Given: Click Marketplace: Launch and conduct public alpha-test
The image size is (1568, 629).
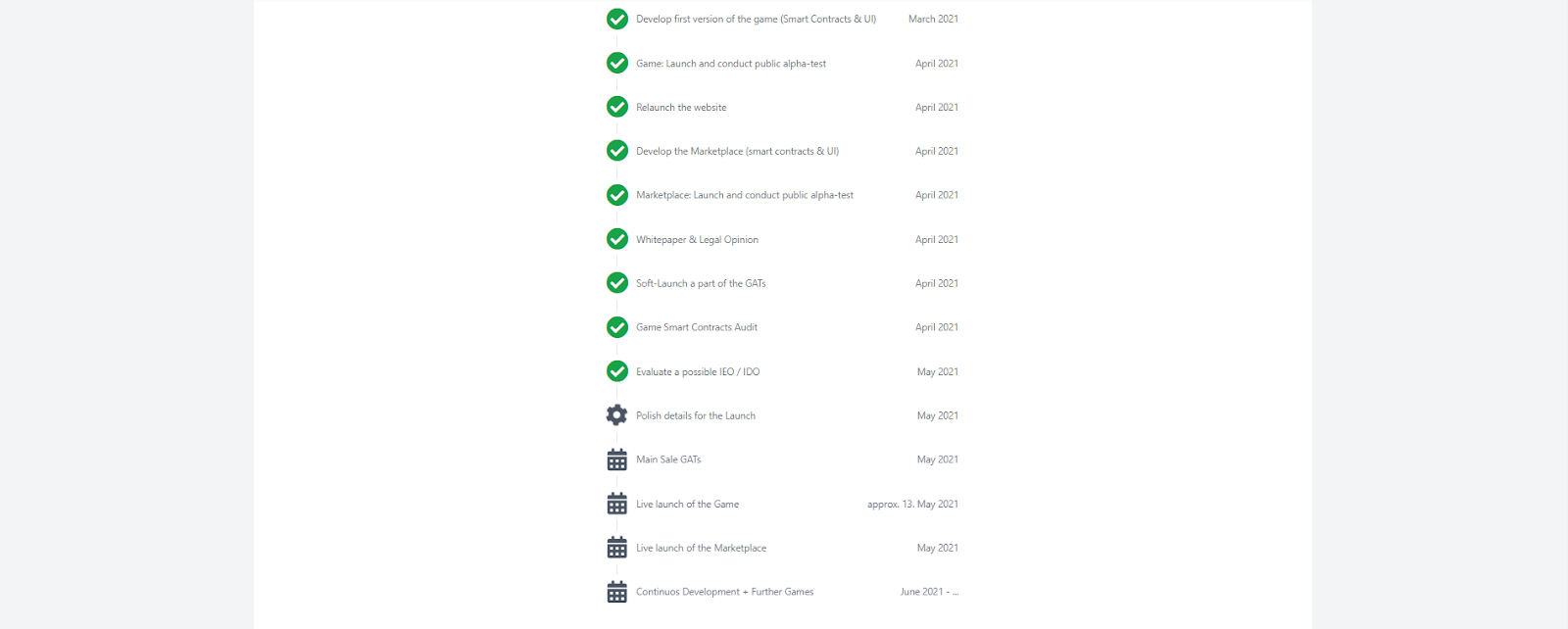Looking at the screenshot, I should click(745, 195).
